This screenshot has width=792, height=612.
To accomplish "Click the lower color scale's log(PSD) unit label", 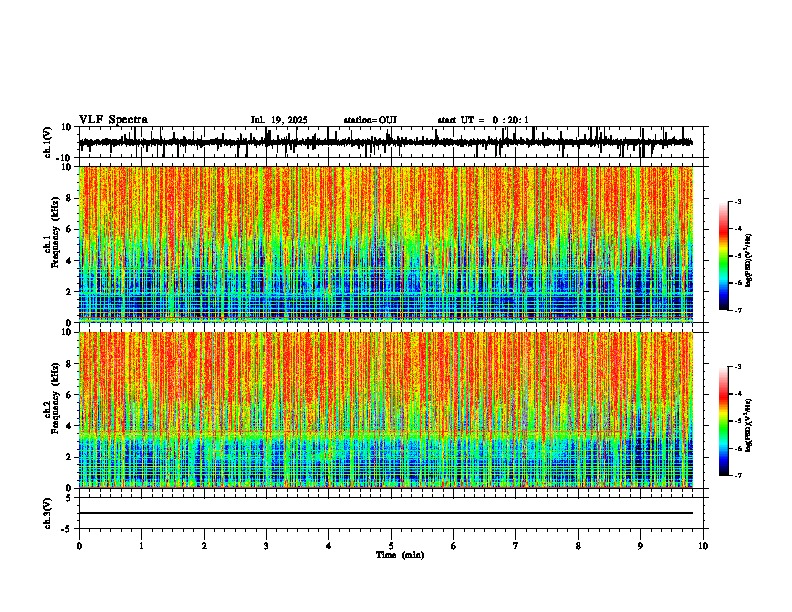I will 748,425.
